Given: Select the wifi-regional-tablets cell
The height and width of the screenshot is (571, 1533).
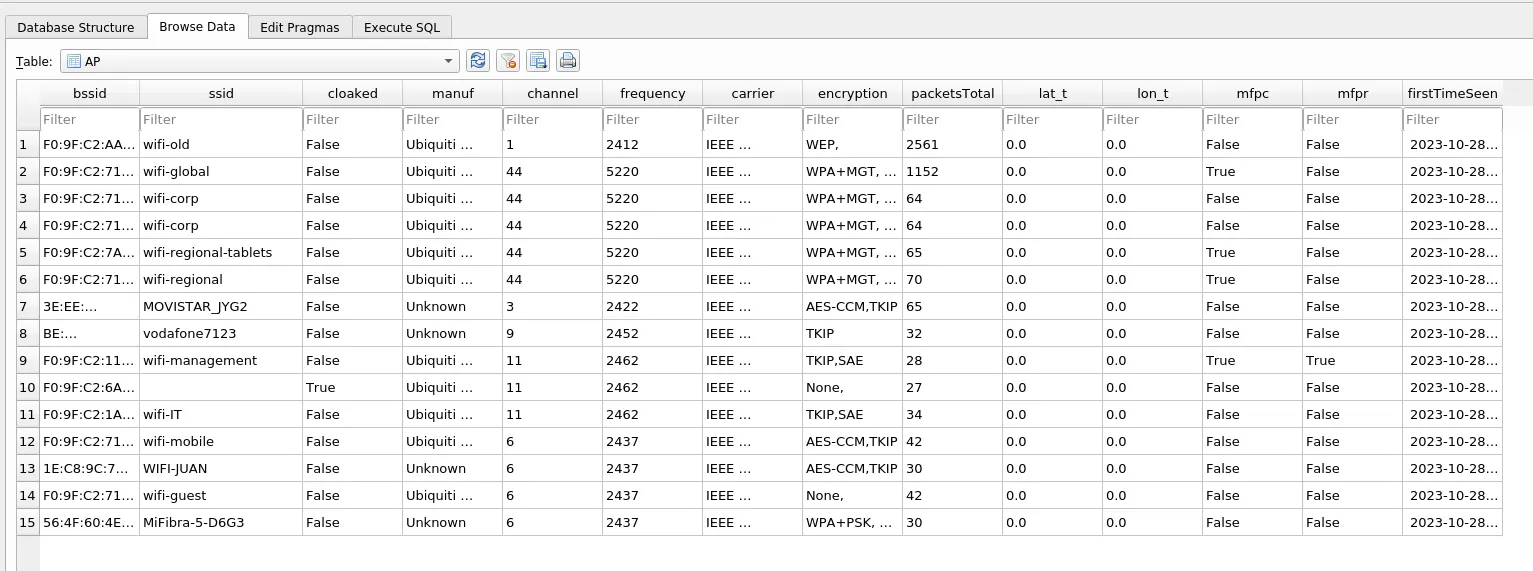Looking at the screenshot, I should coord(221,252).
